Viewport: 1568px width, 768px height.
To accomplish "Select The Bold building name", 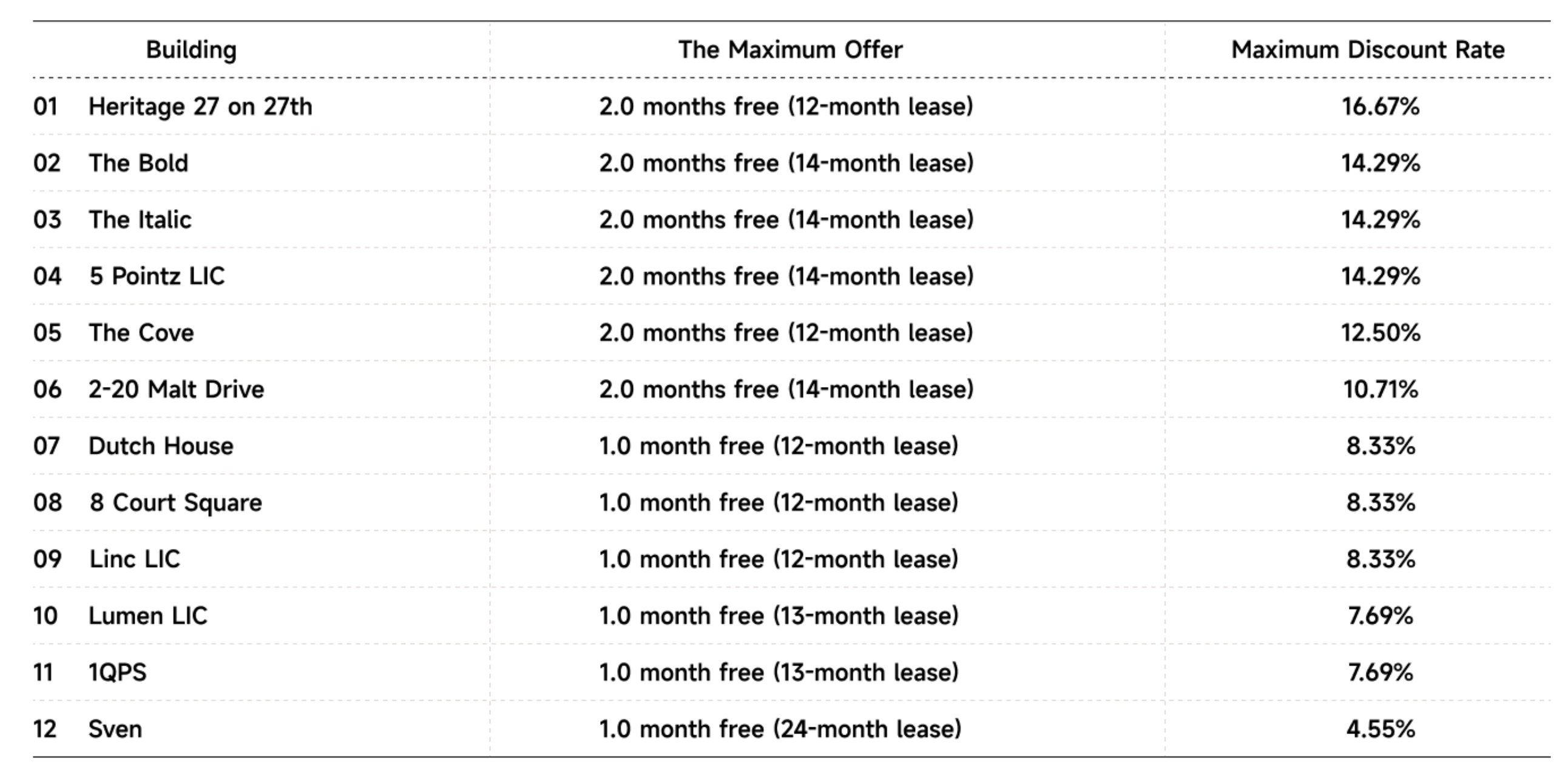I will coord(138,163).
